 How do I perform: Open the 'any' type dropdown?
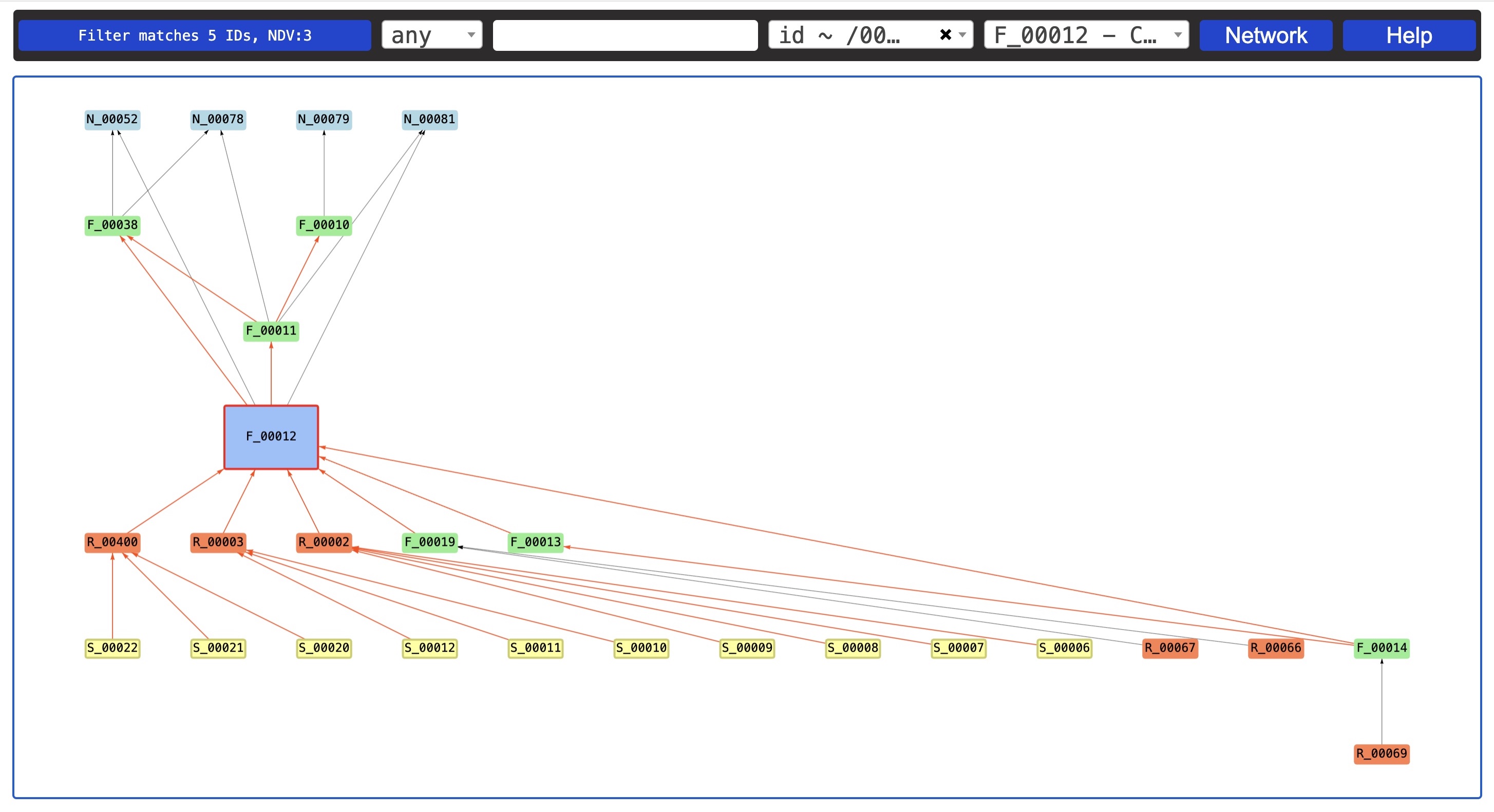click(431, 35)
